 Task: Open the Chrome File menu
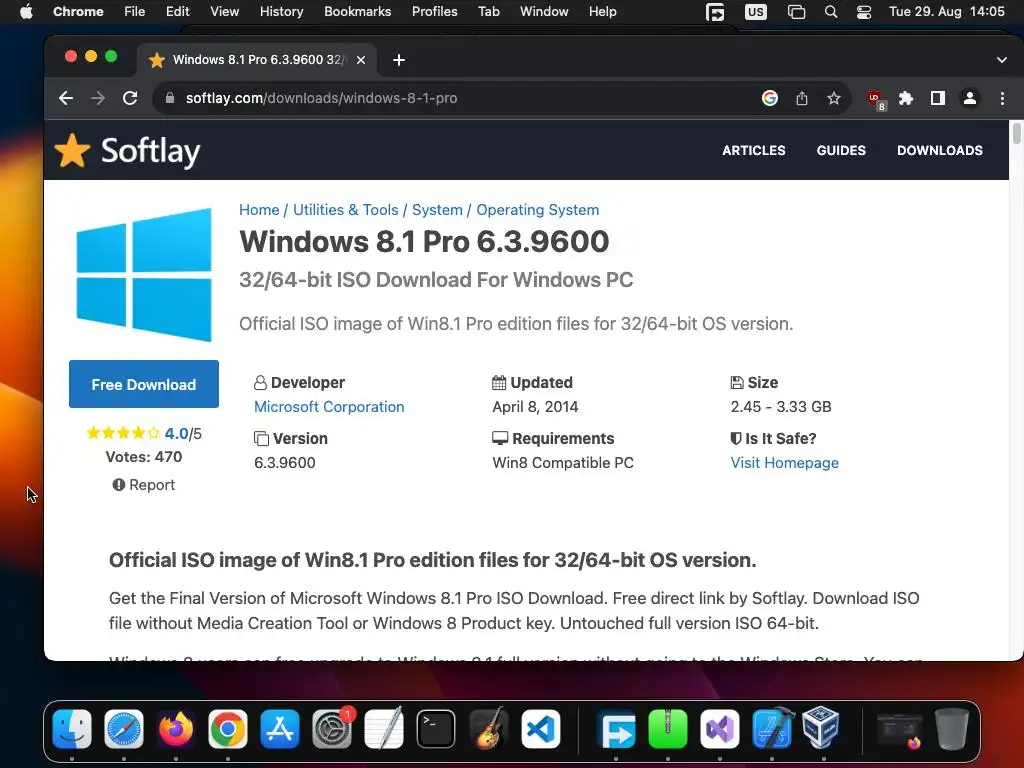pos(135,12)
